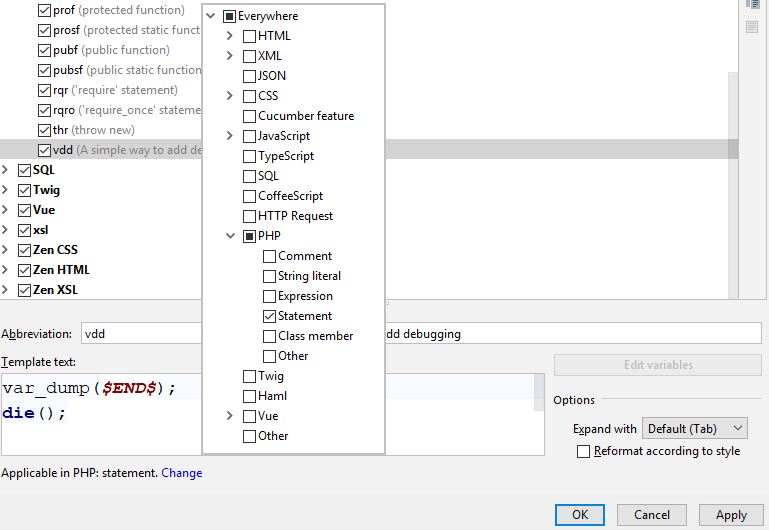The height and width of the screenshot is (530, 769).
Task: Check the HTML context checkbox
Action: point(249,36)
